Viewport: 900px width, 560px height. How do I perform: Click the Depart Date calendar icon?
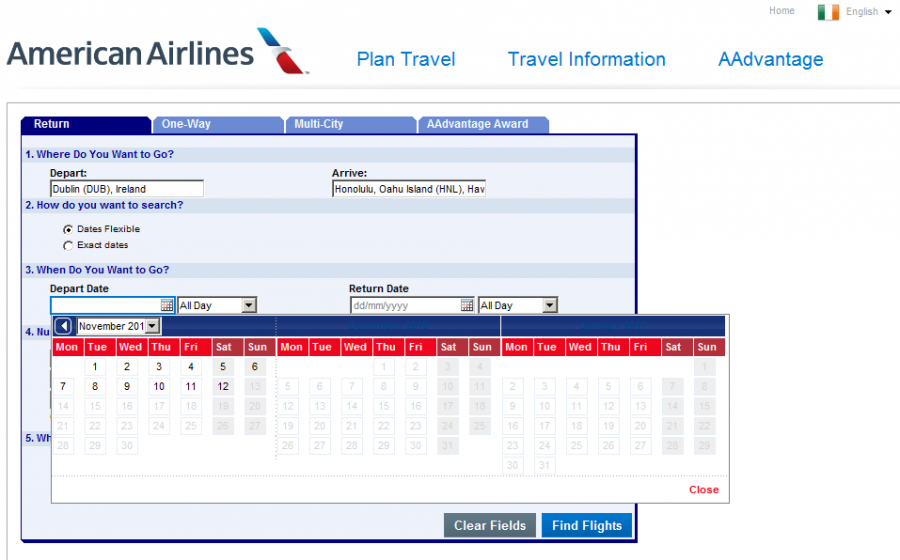coord(167,305)
